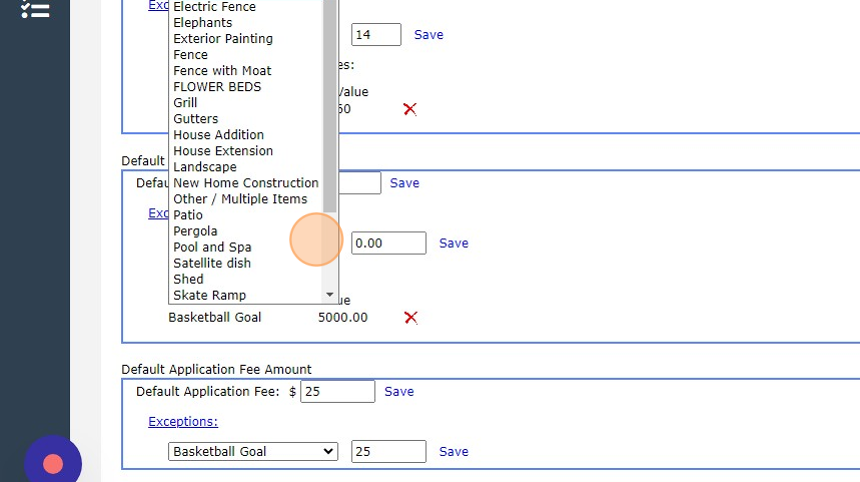Save the 0.00 exception value

coord(454,243)
